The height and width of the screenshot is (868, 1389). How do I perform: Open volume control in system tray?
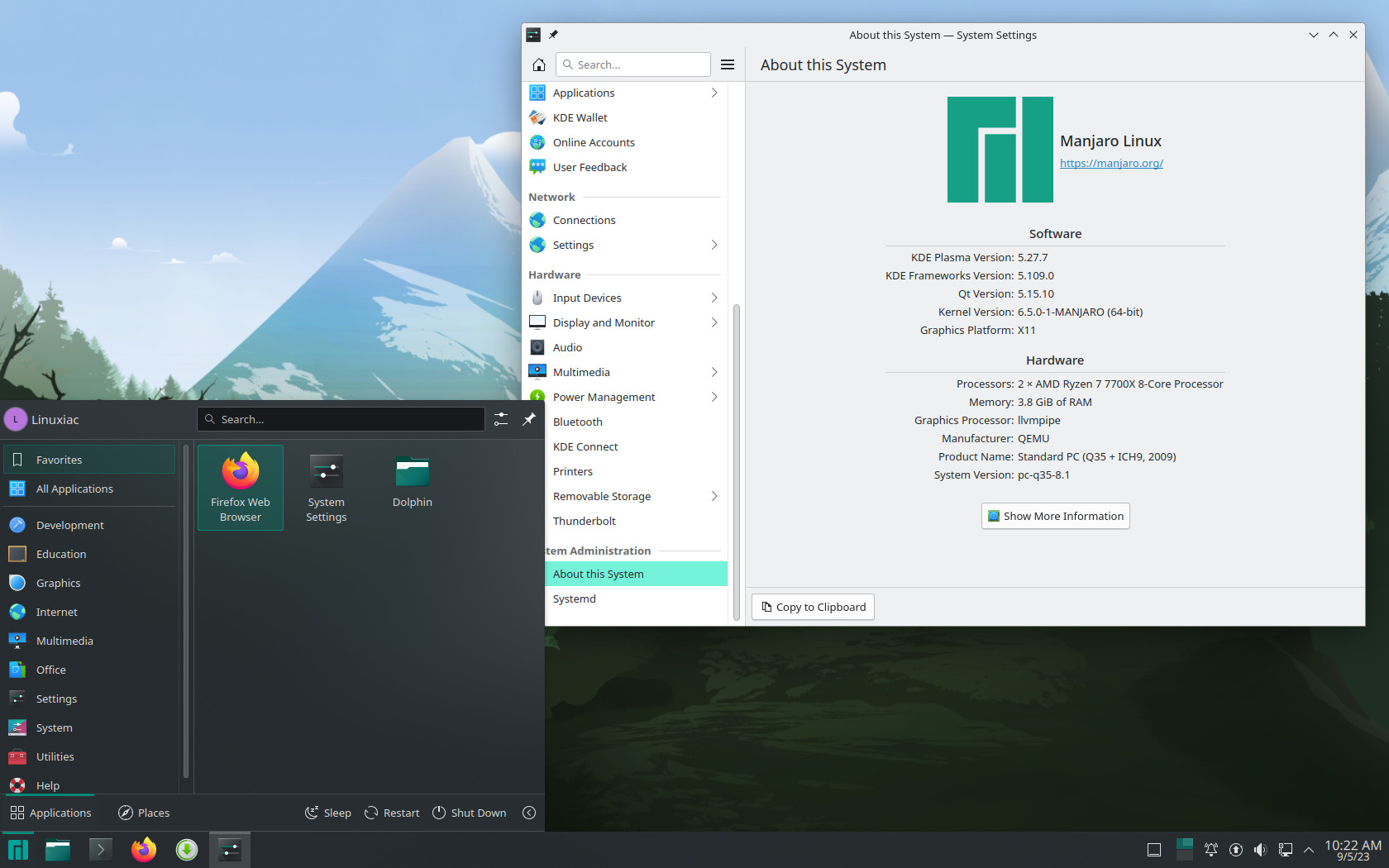click(1260, 850)
